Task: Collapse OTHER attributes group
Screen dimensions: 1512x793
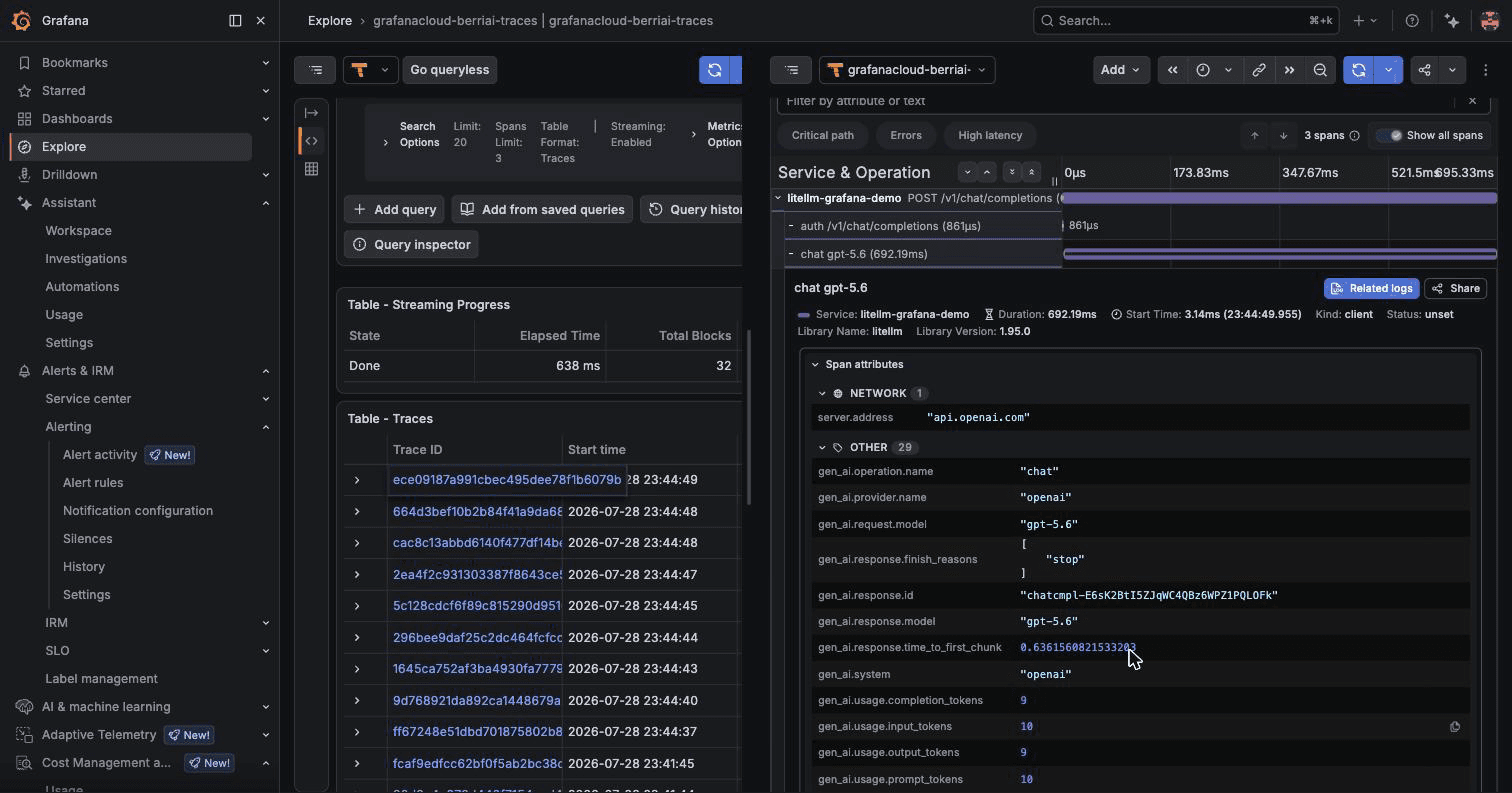Action: 822,448
